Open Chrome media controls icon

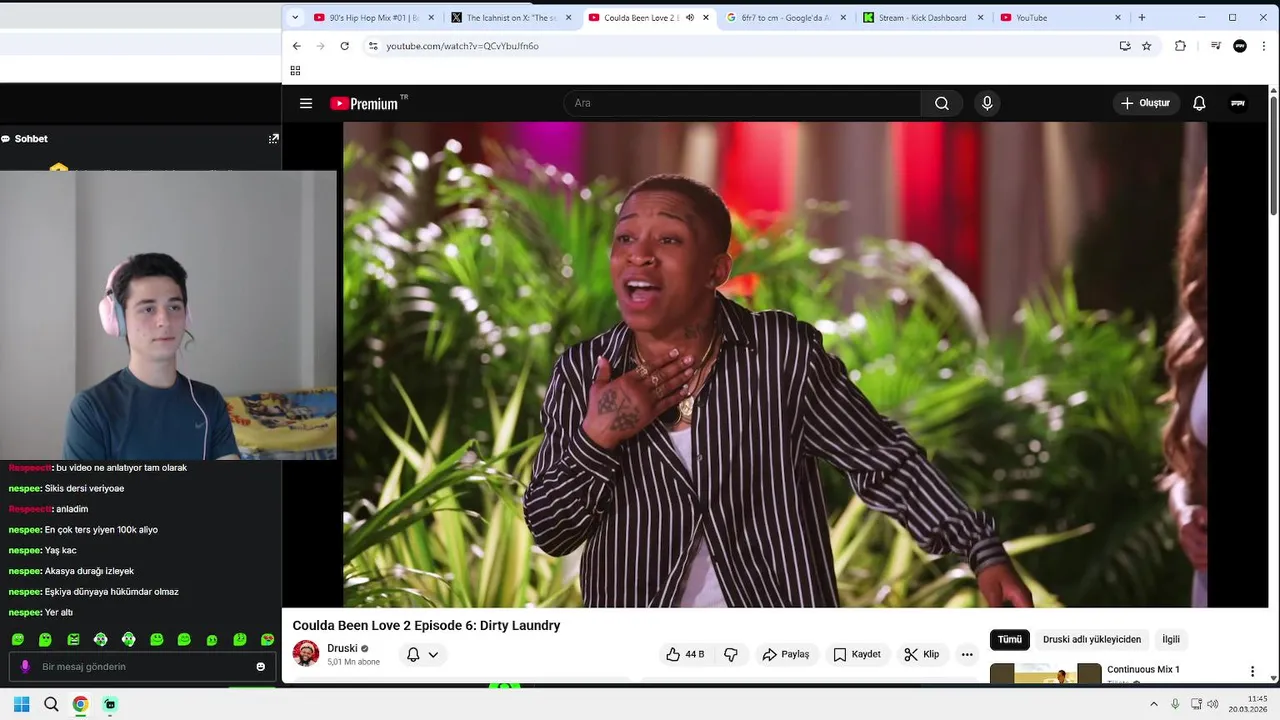[x=1216, y=46]
